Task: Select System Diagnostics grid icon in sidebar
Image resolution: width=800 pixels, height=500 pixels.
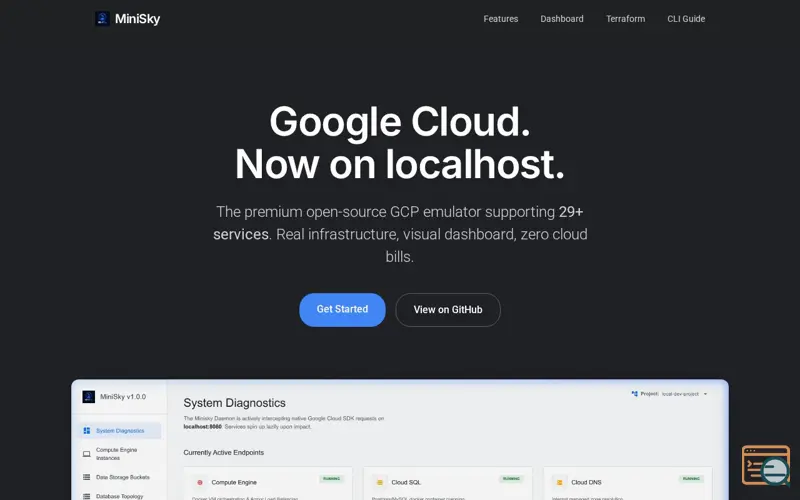Action: click(x=87, y=431)
